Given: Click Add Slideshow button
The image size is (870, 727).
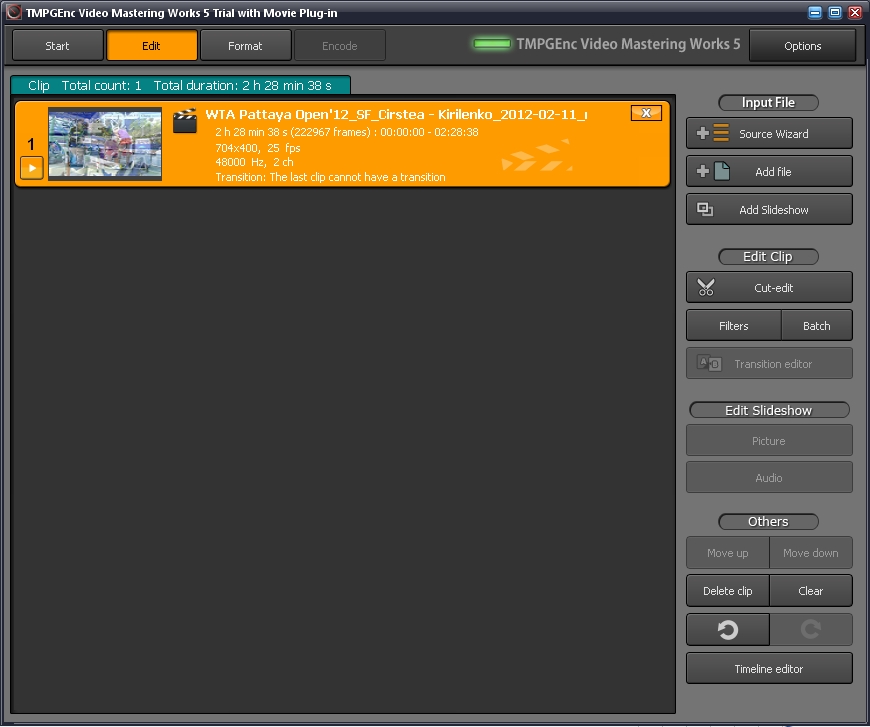Looking at the screenshot, I should coord(769,210).
